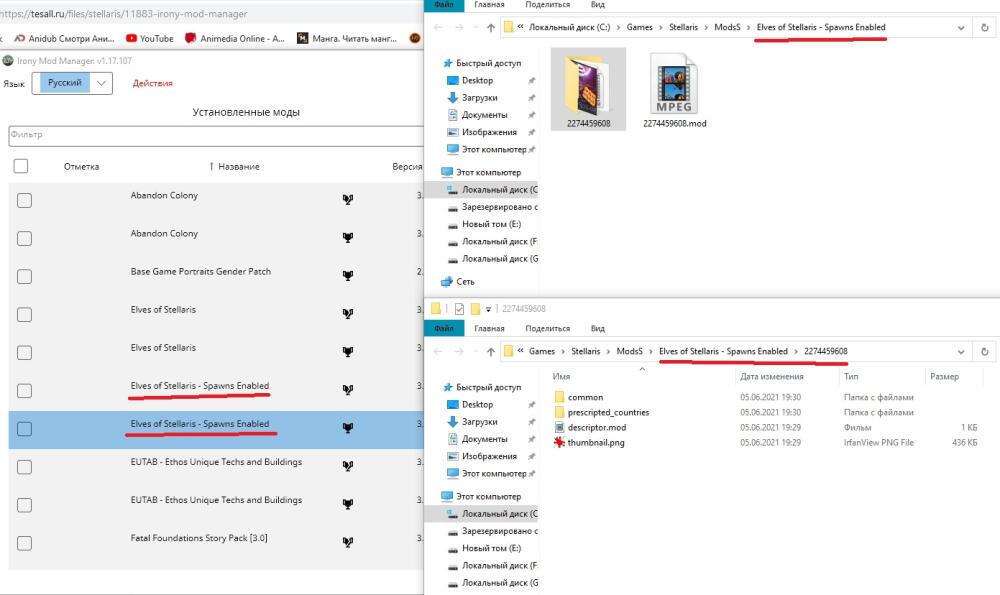
Task: Check Base Game Portraits Gender Patch mod
Action: 24,276
